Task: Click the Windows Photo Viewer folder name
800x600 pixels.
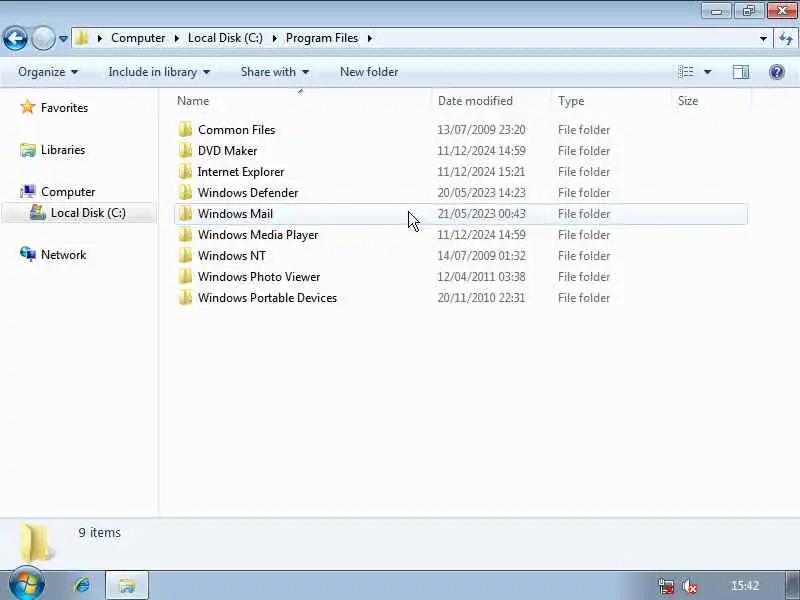Action: click(x=259, y=277)
